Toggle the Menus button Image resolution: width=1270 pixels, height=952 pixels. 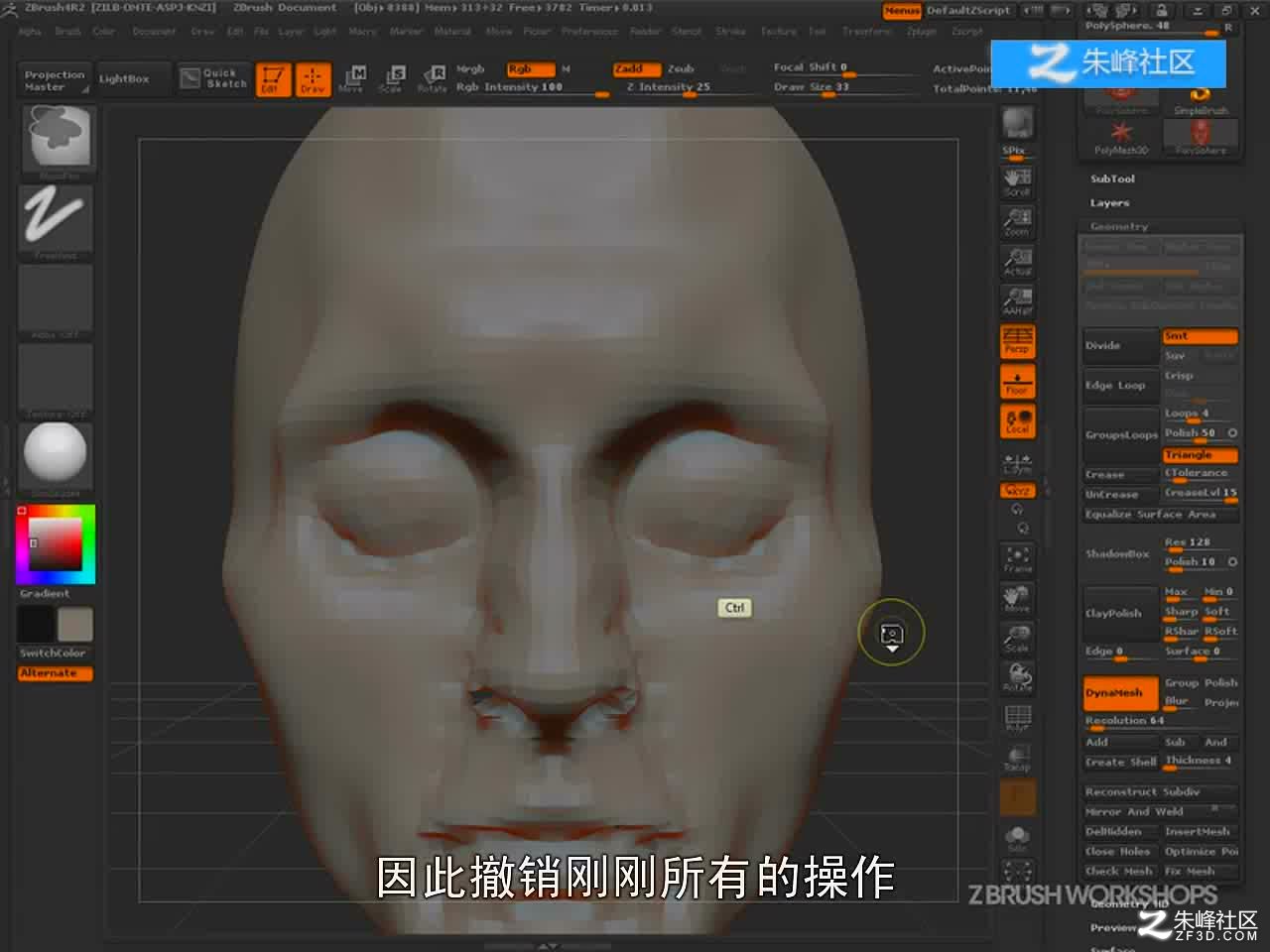(x=902, y=11)
